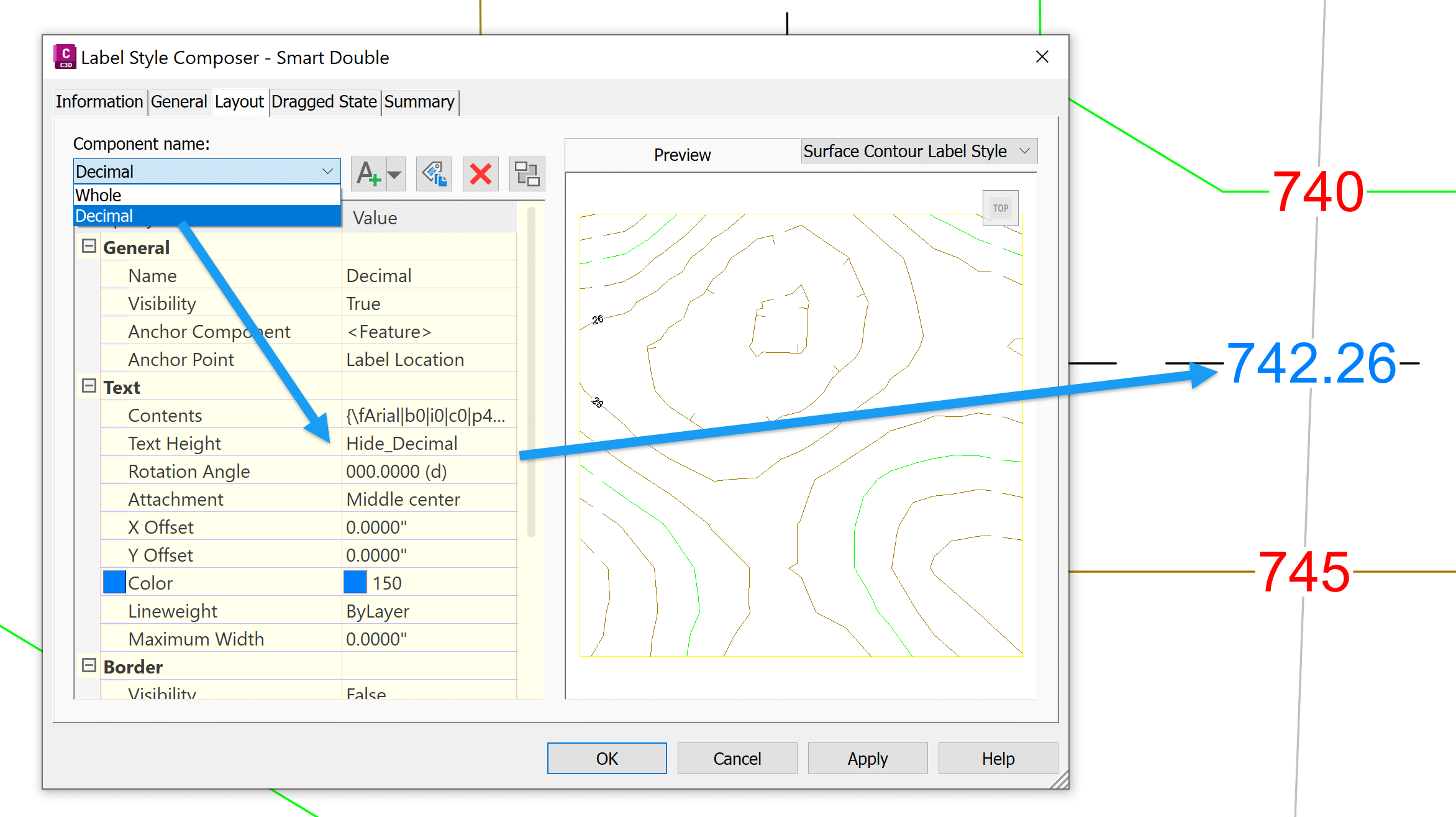
Task: Click the TOP view cube in preview
Action: click(x=1000, y=208)
